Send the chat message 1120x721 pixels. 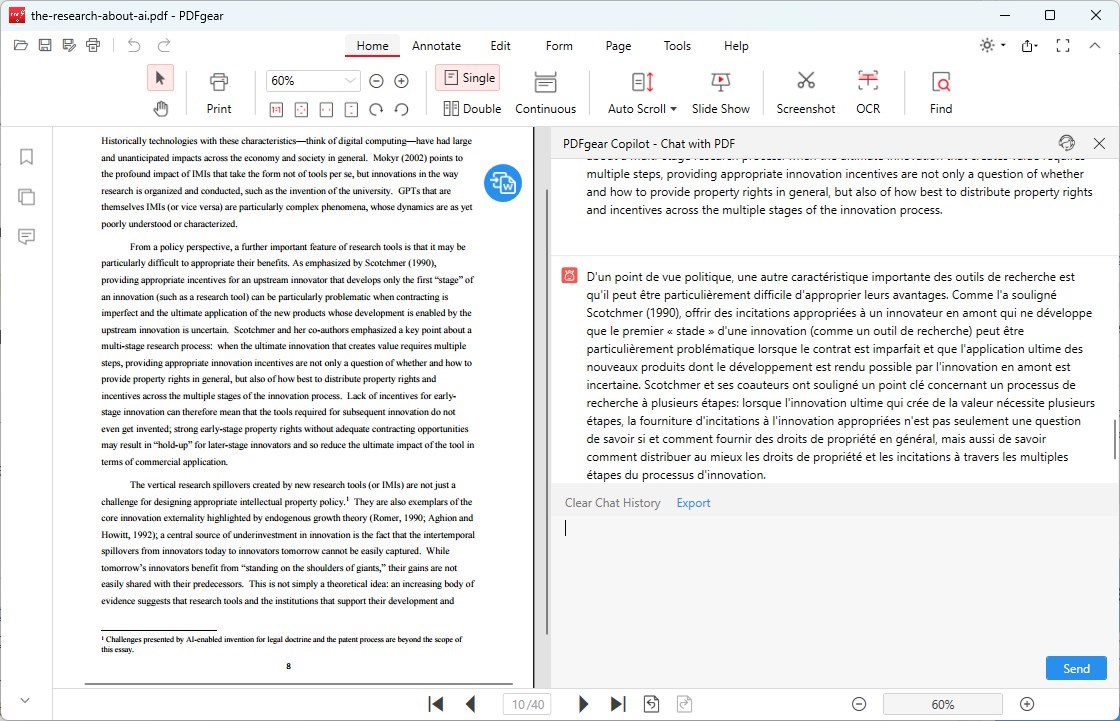coord(1076,668)
